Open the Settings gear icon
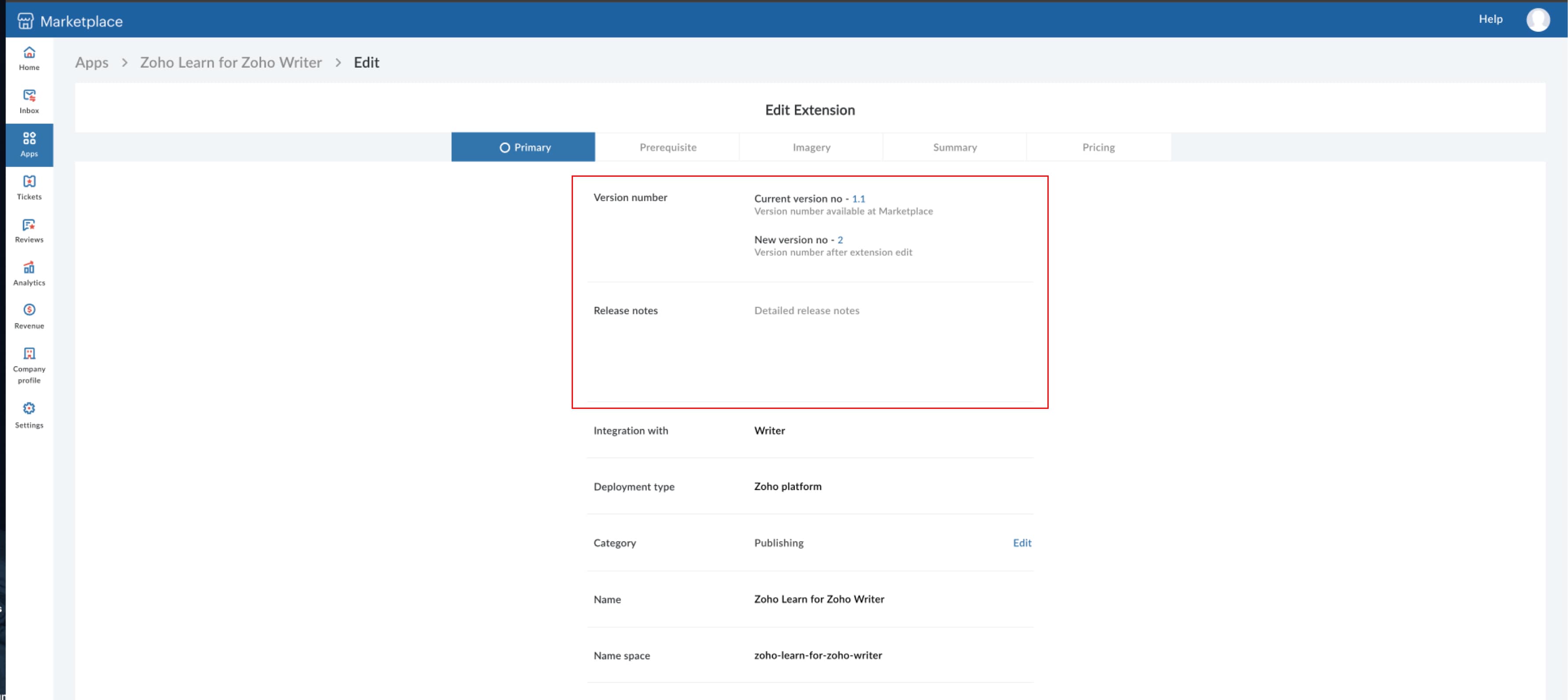 [x=29, y=408]
